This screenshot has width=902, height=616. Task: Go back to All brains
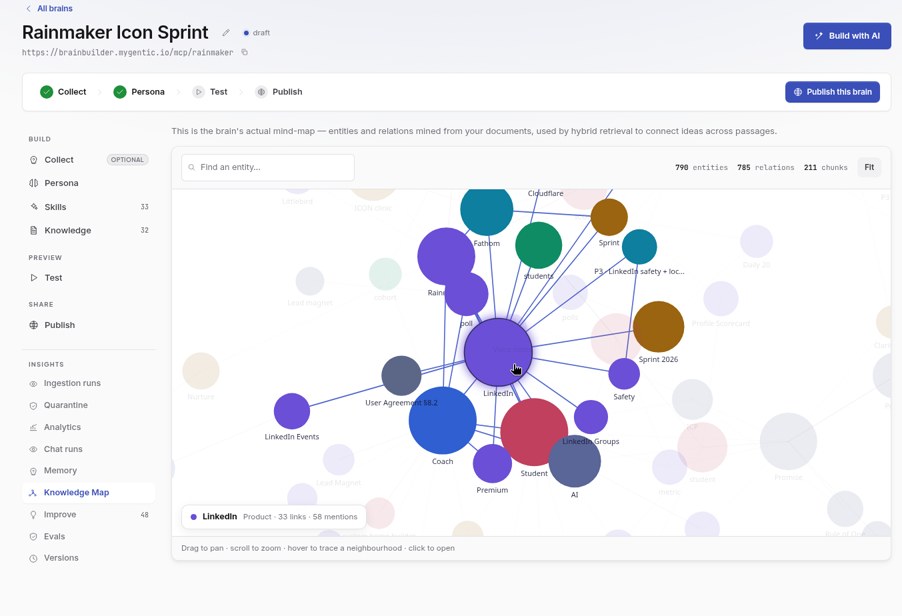[49, 9]
